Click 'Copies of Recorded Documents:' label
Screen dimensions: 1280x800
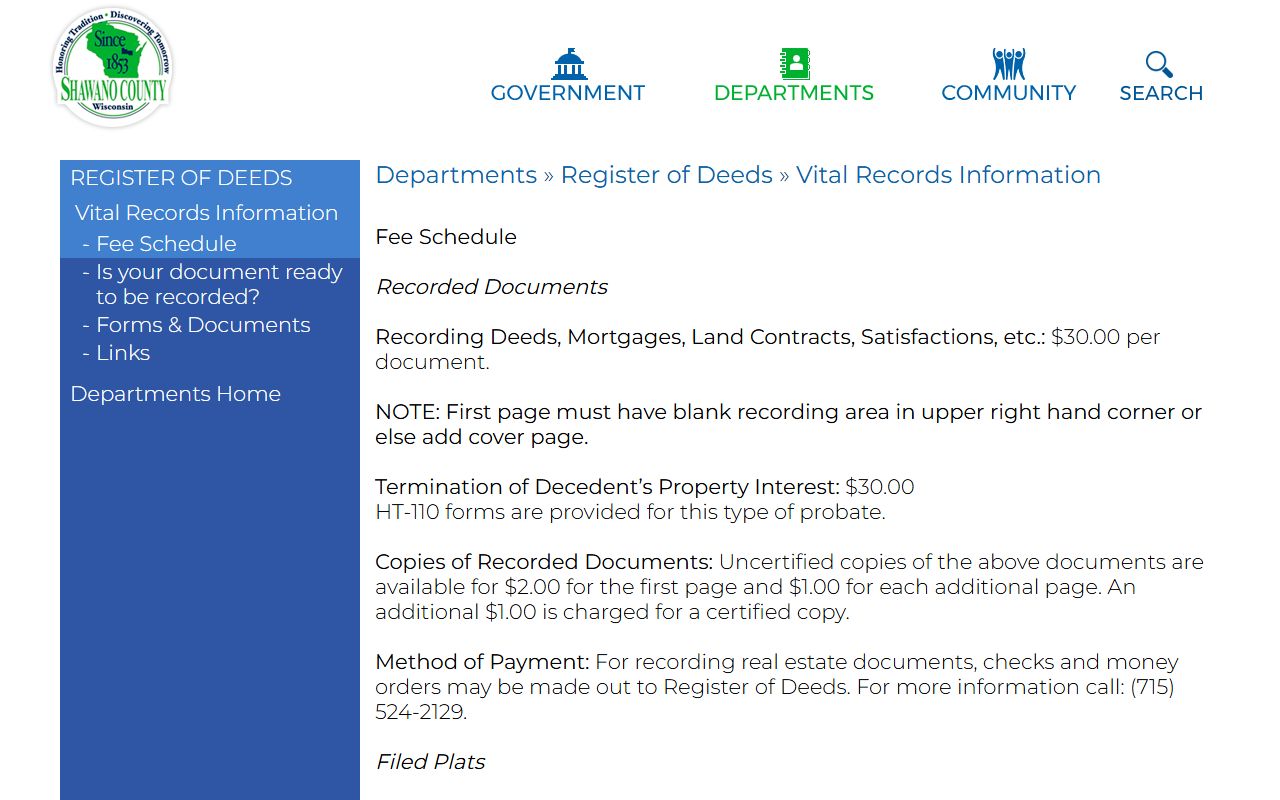544,562
